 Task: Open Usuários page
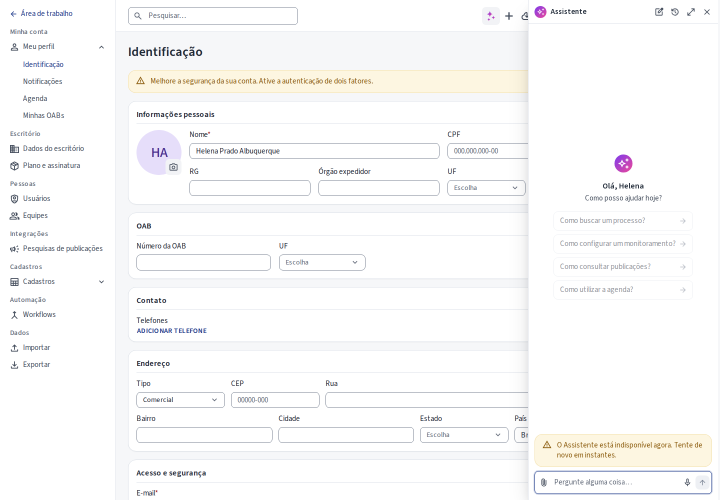[x=30, y=198]
